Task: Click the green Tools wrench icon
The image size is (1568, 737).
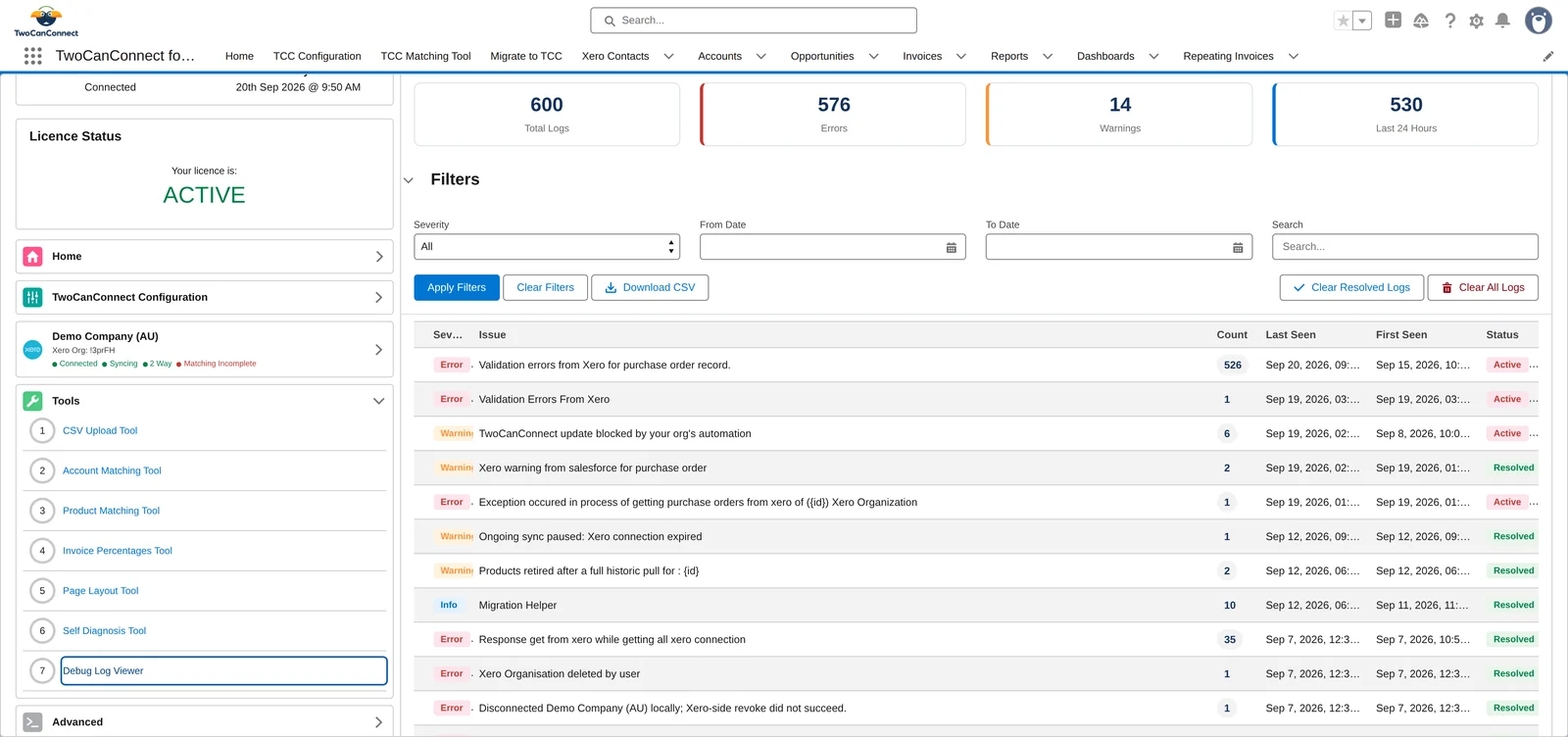Action: tap(32, 401)
